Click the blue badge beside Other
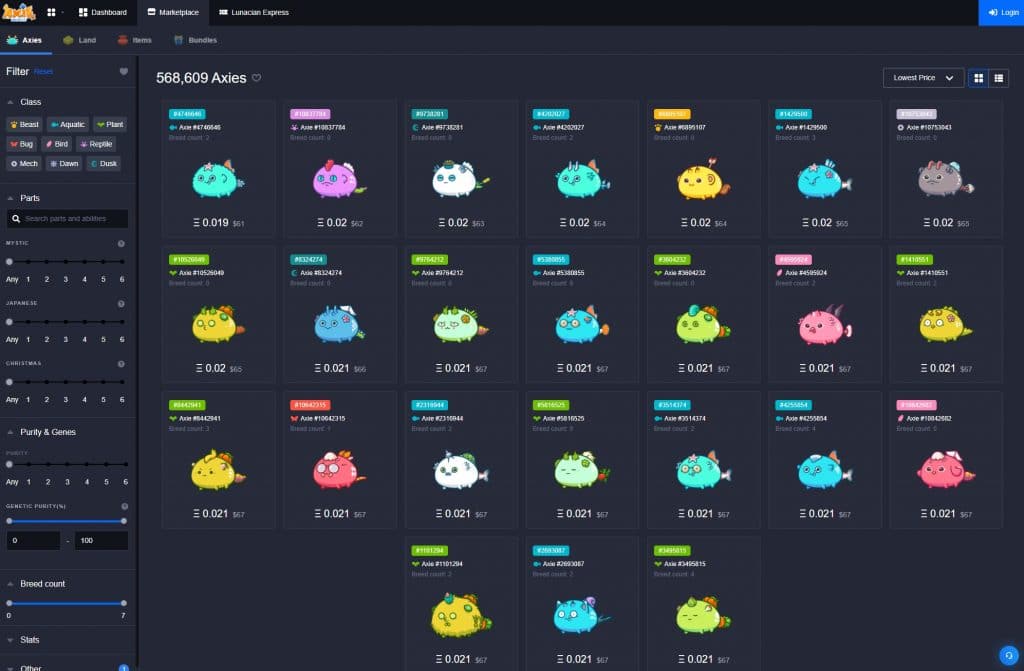Viewport: 1024px width, 671px height. pyautogui.click(x=123, y=668)
